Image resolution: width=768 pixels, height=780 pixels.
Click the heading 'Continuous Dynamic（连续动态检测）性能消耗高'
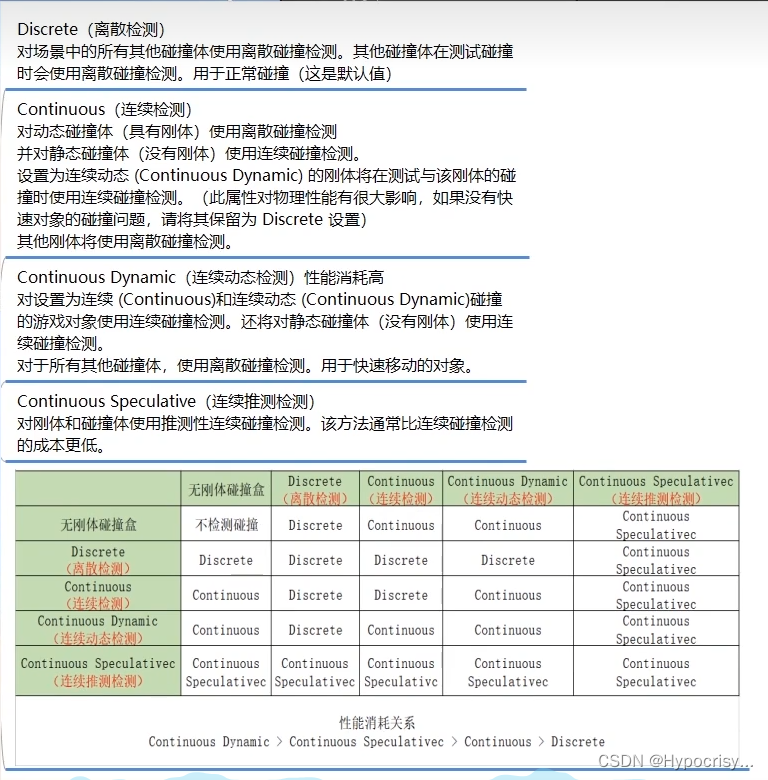coord(200,277)
